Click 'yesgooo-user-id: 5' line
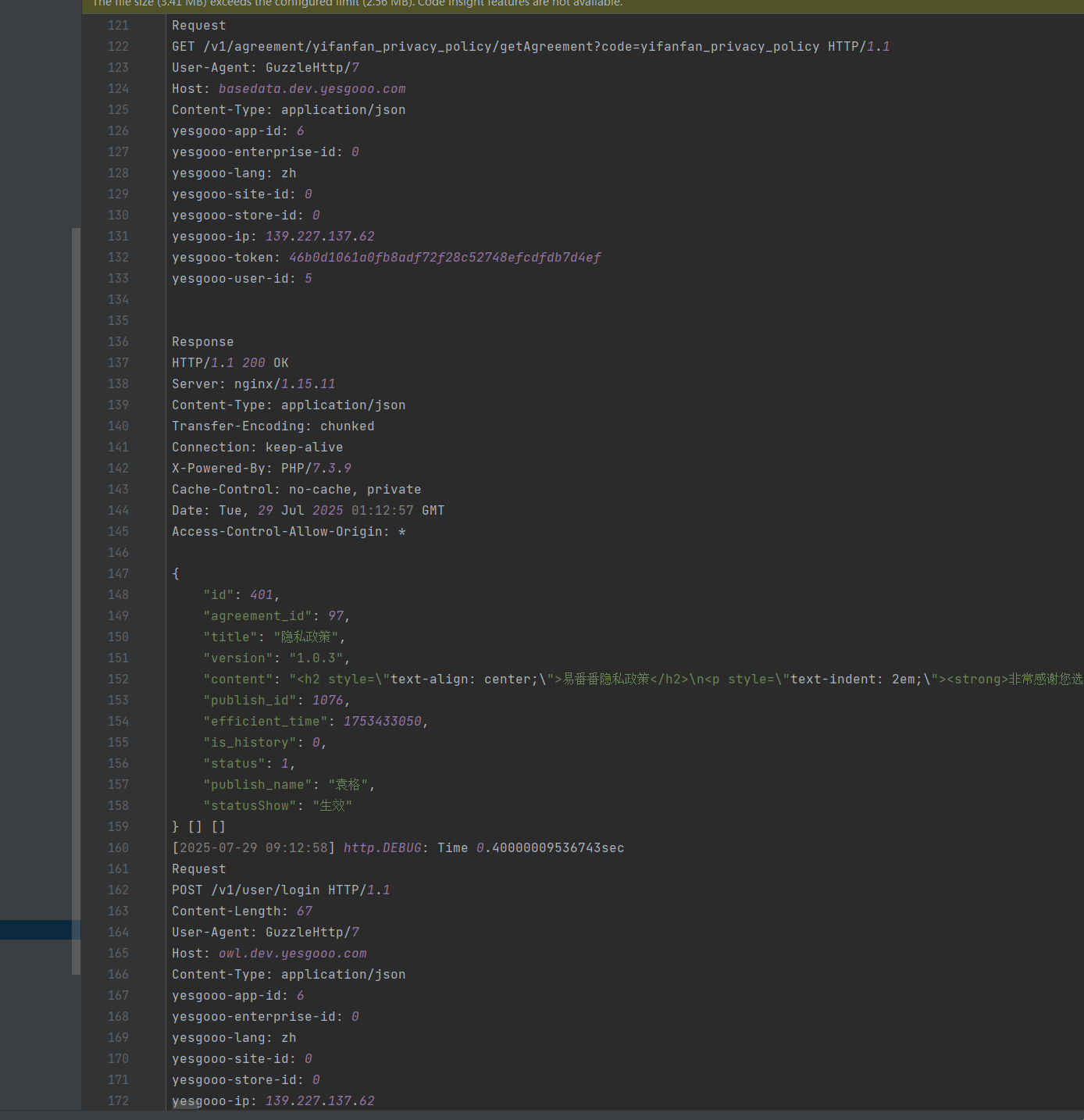Image resolution: width=1084 pixels, height=1120 pixels. 242,279
